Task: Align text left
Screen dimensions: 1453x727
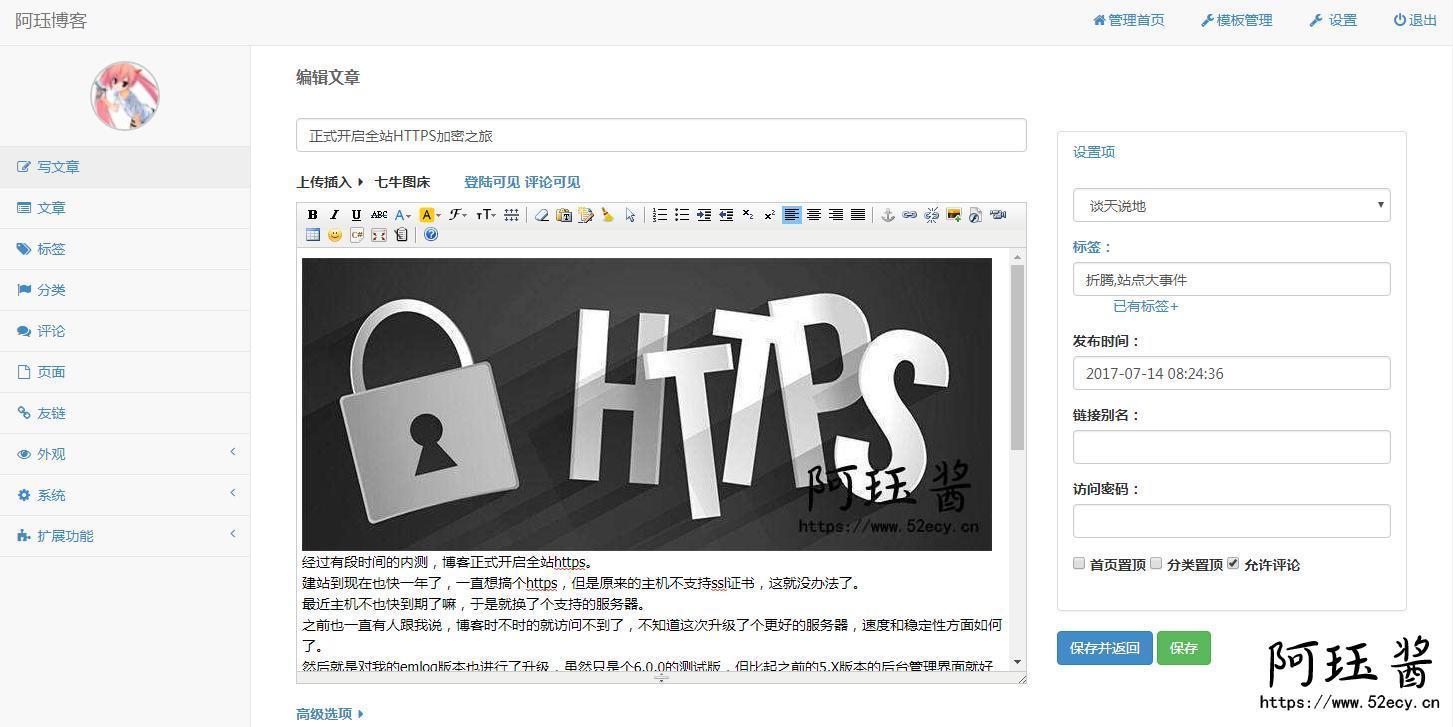Action: [791, 214]
